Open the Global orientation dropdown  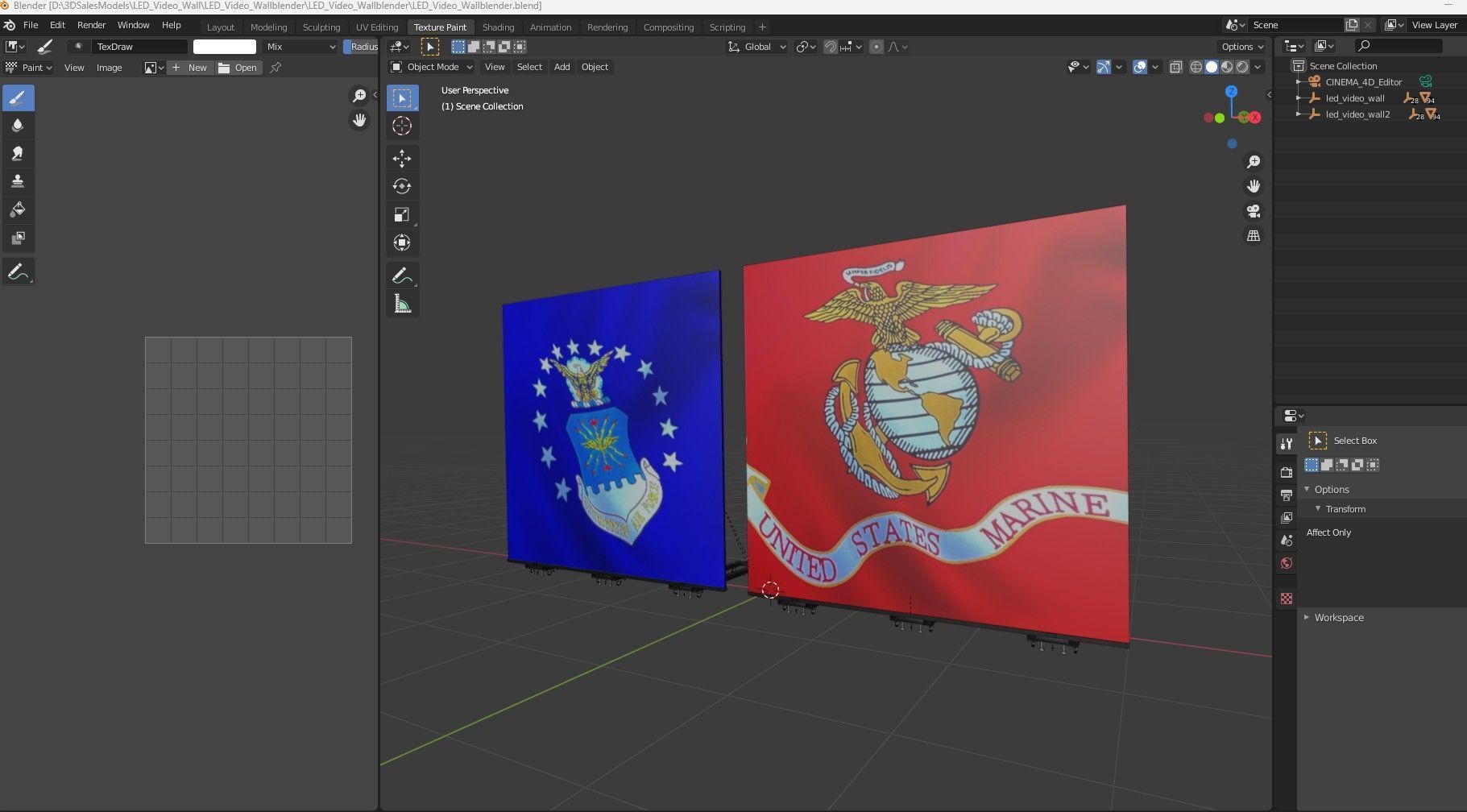click(x=757, y=47)
